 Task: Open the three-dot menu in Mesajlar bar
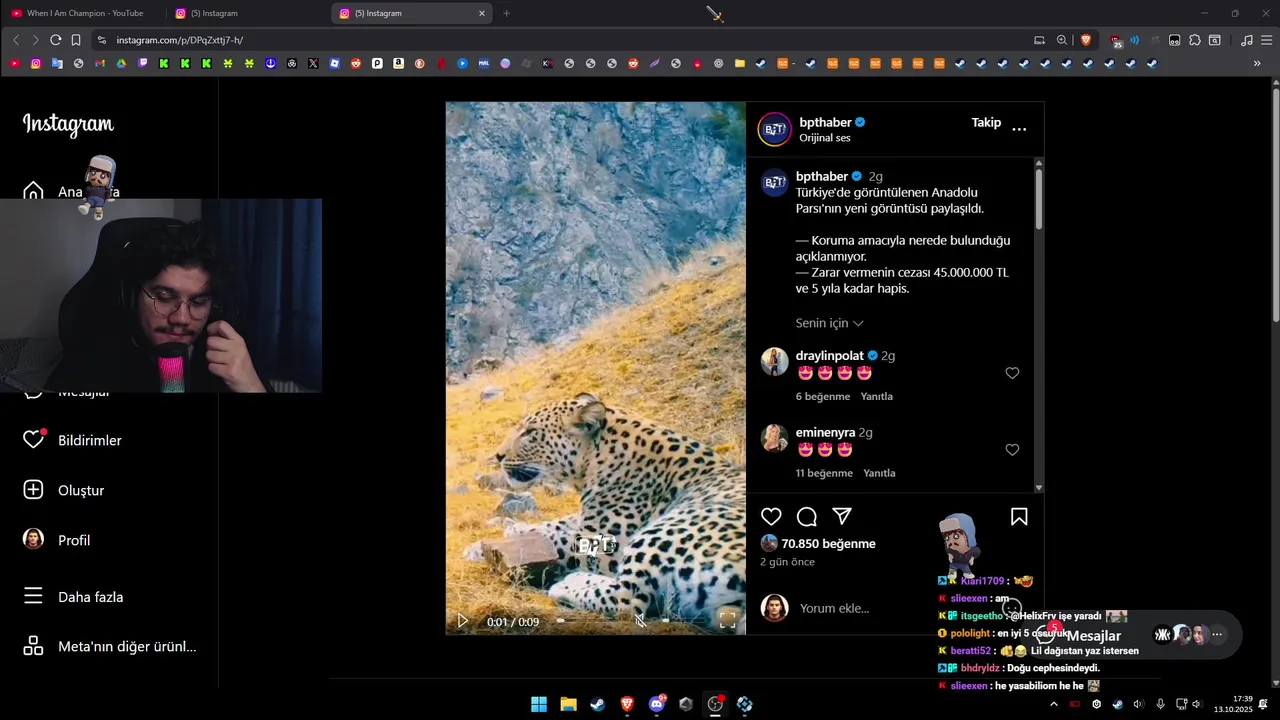point(1217,634)
